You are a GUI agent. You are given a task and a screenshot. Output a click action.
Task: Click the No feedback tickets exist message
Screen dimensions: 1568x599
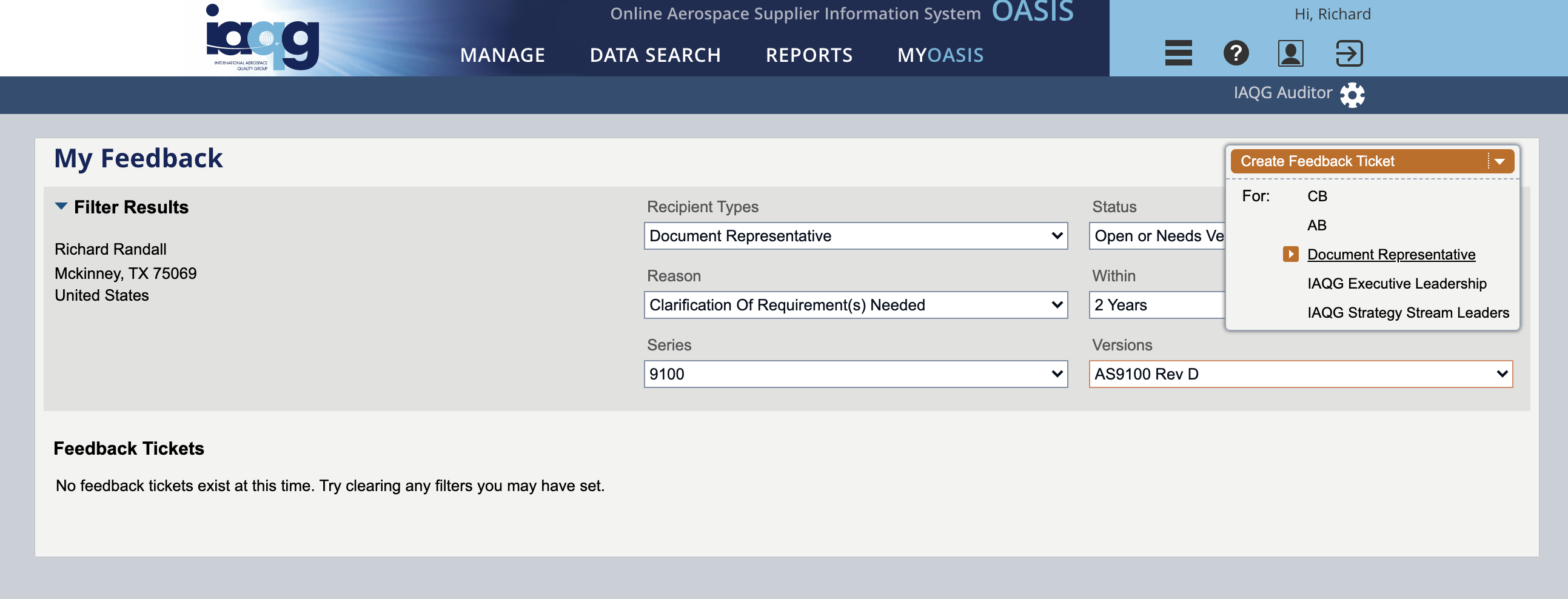[x=330, y=486]
